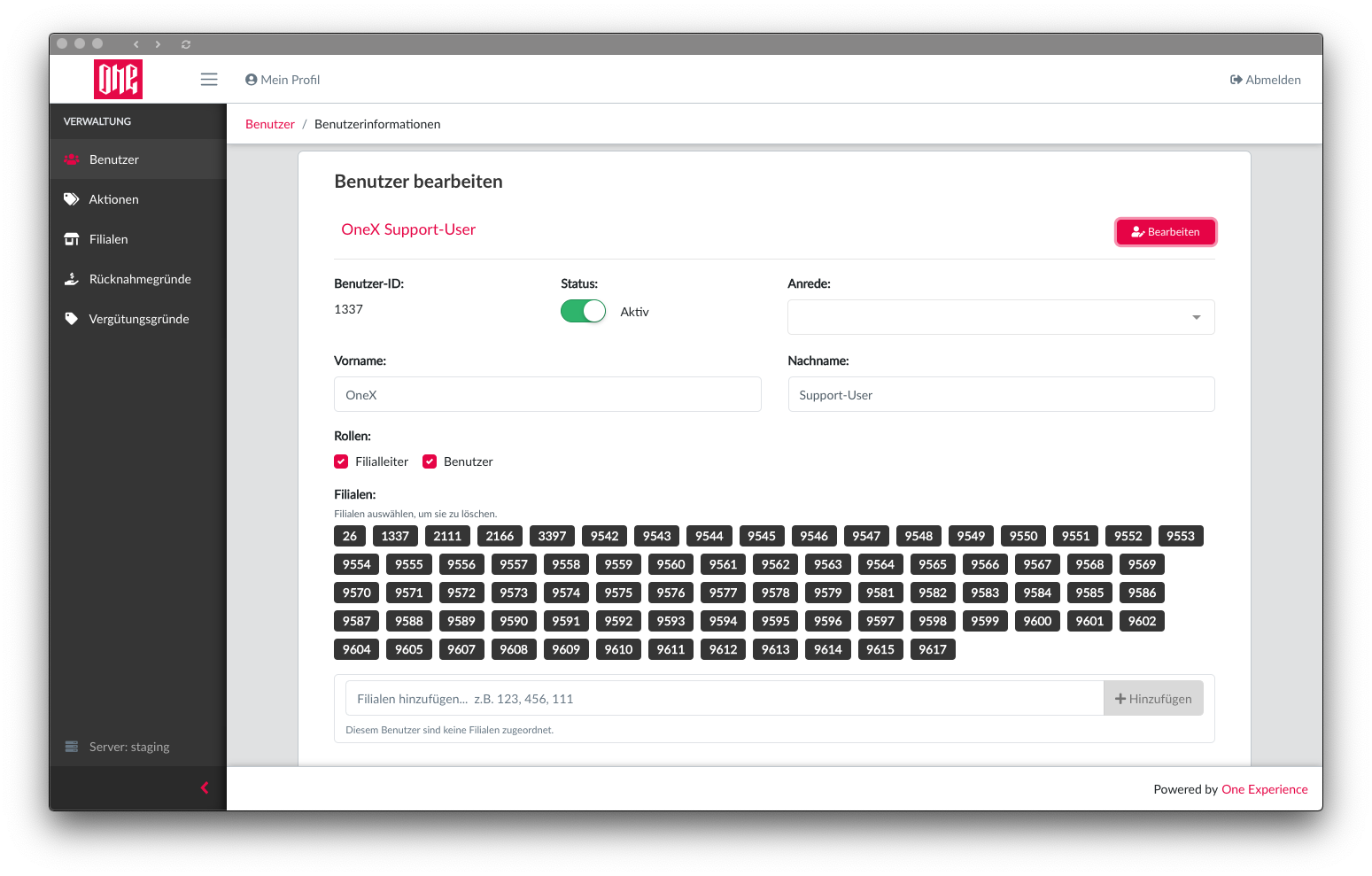The image size is (1372, 876).
Task: Click the Vergütungsgründe tag icon
Action: [x=71, y=319]
